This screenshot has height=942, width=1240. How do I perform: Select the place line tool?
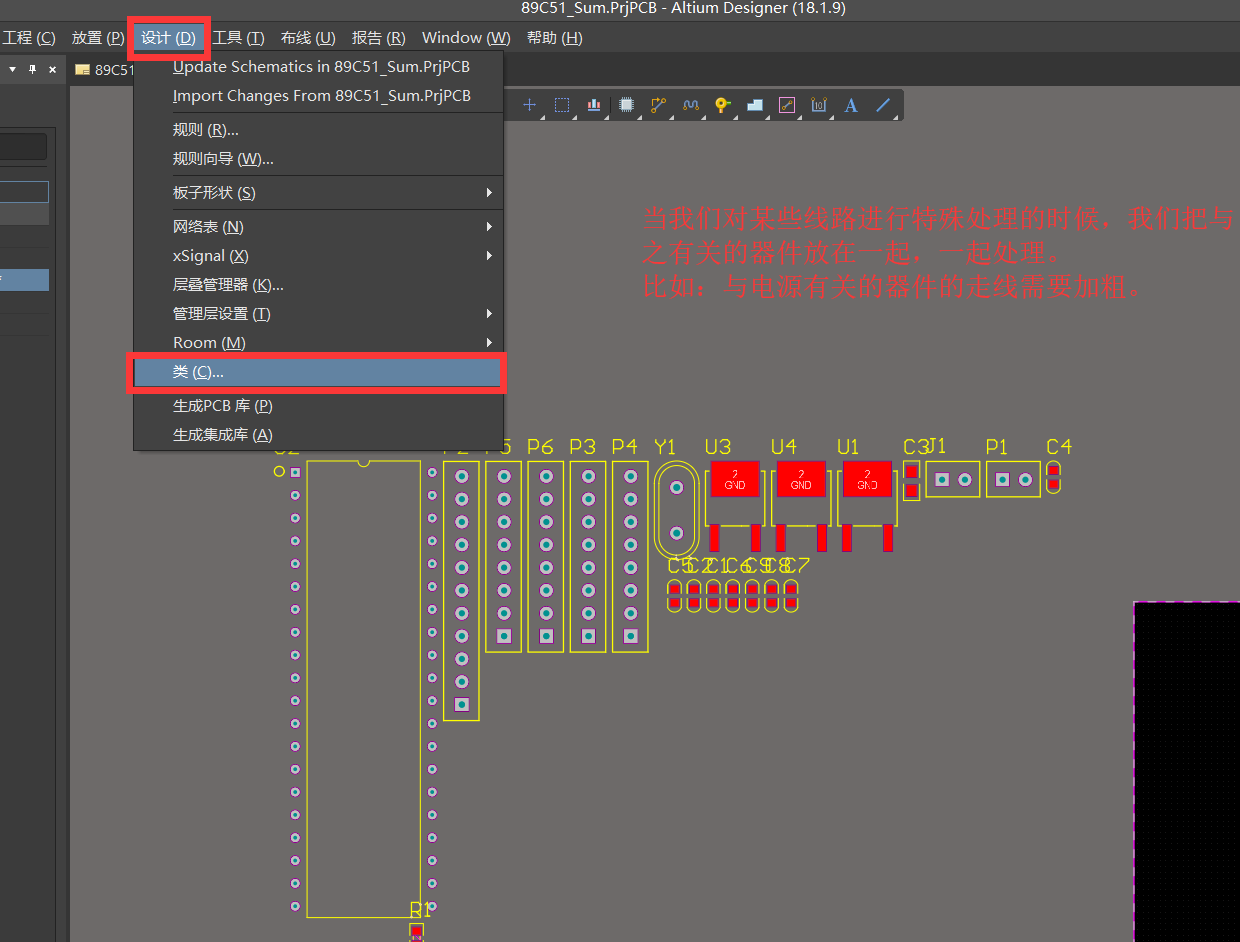coord(883,105)
